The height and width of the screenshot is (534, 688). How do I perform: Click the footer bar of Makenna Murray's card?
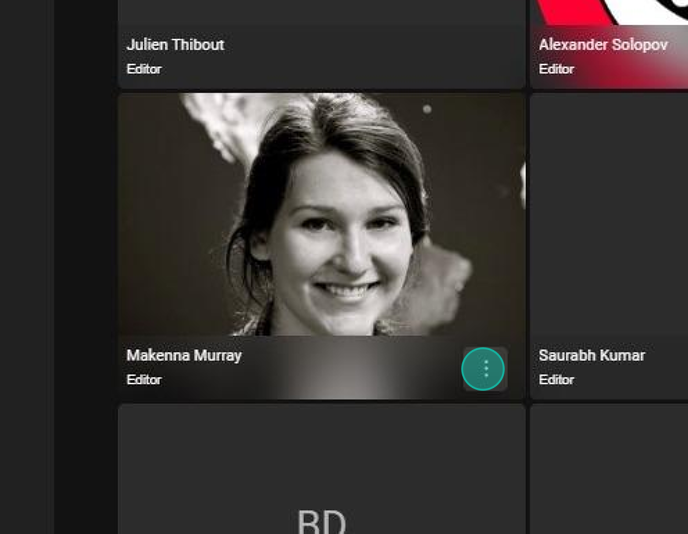[x=322, y=368]
